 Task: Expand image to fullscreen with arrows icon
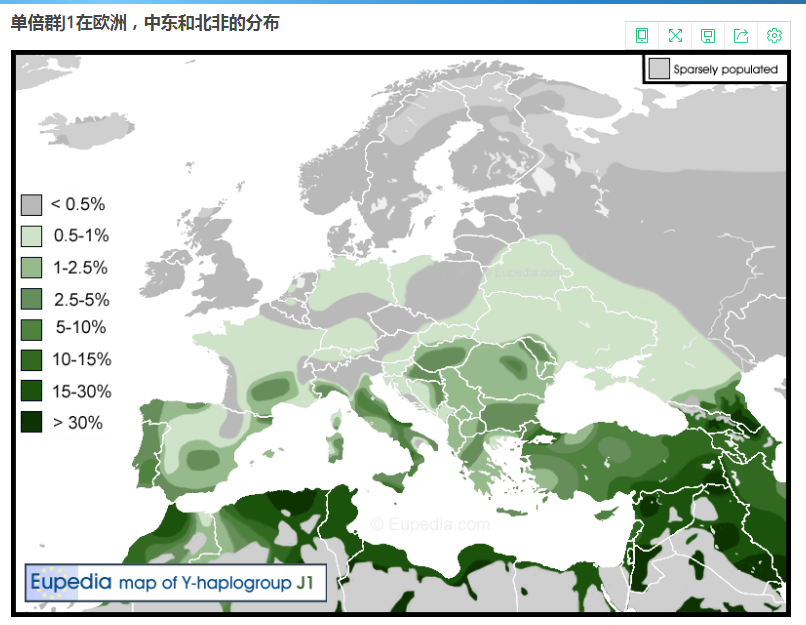(x=675, y=35)
